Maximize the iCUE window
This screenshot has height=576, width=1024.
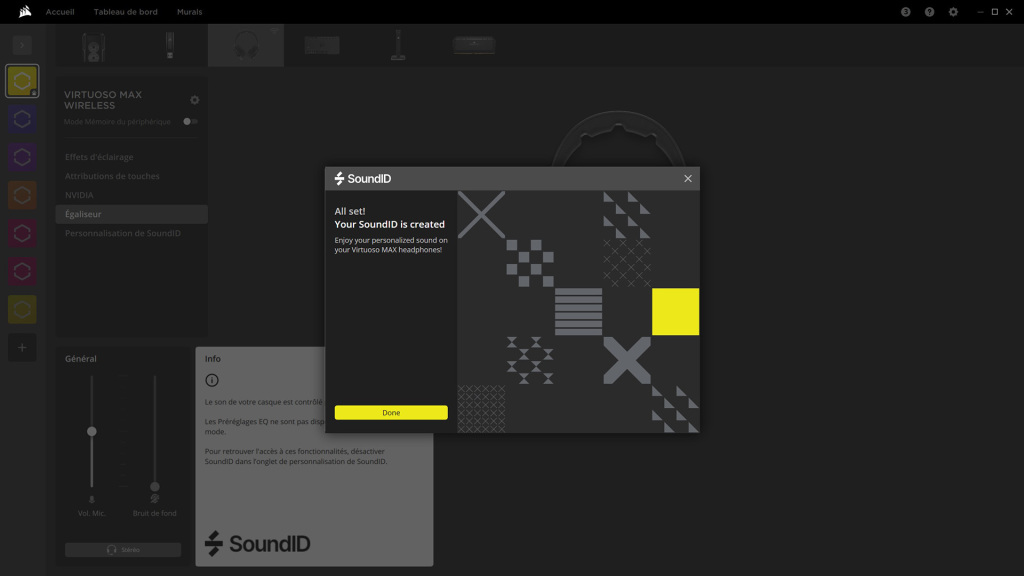995,12
